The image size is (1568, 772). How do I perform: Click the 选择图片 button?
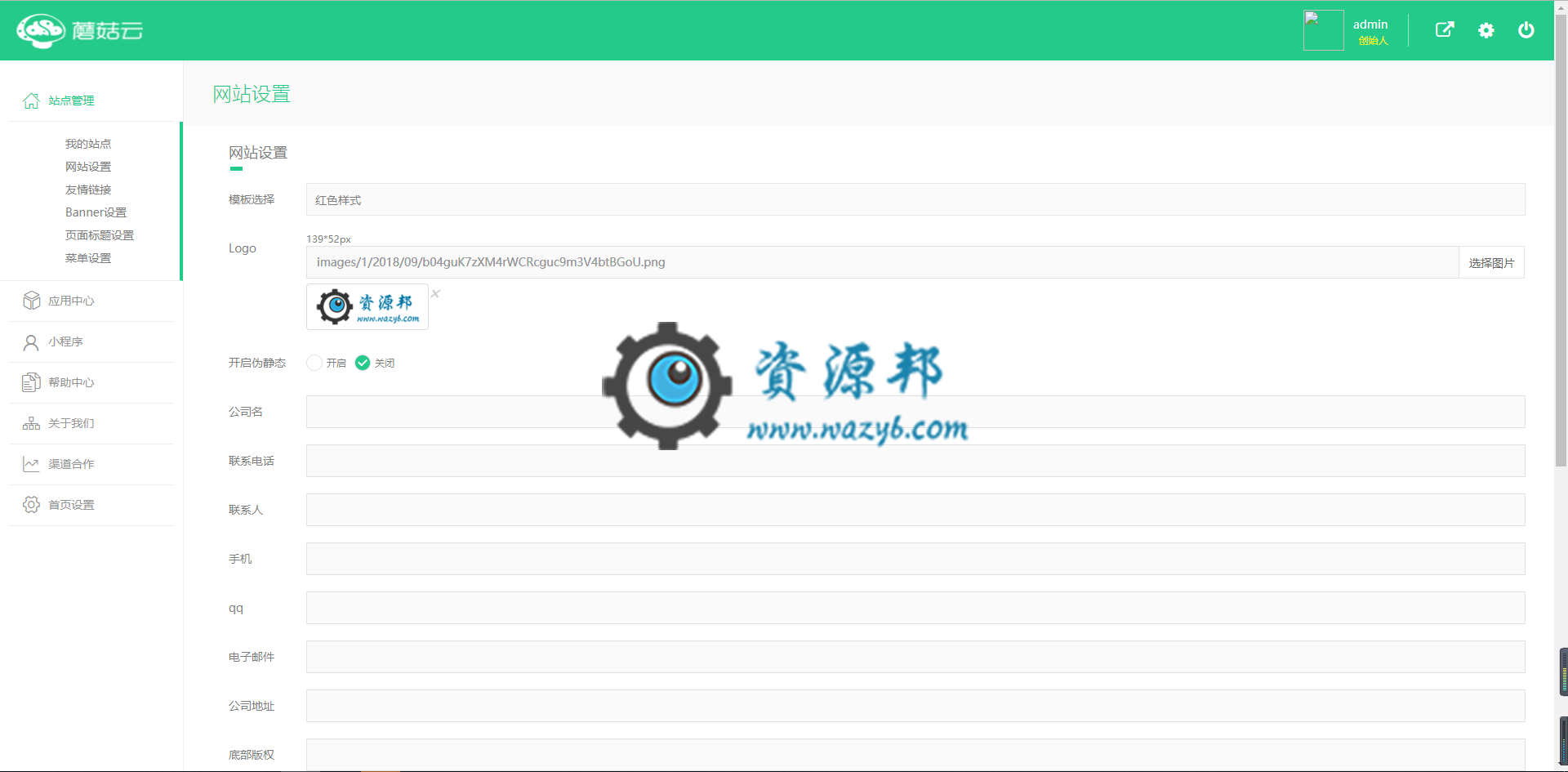tap(1491, 262)
